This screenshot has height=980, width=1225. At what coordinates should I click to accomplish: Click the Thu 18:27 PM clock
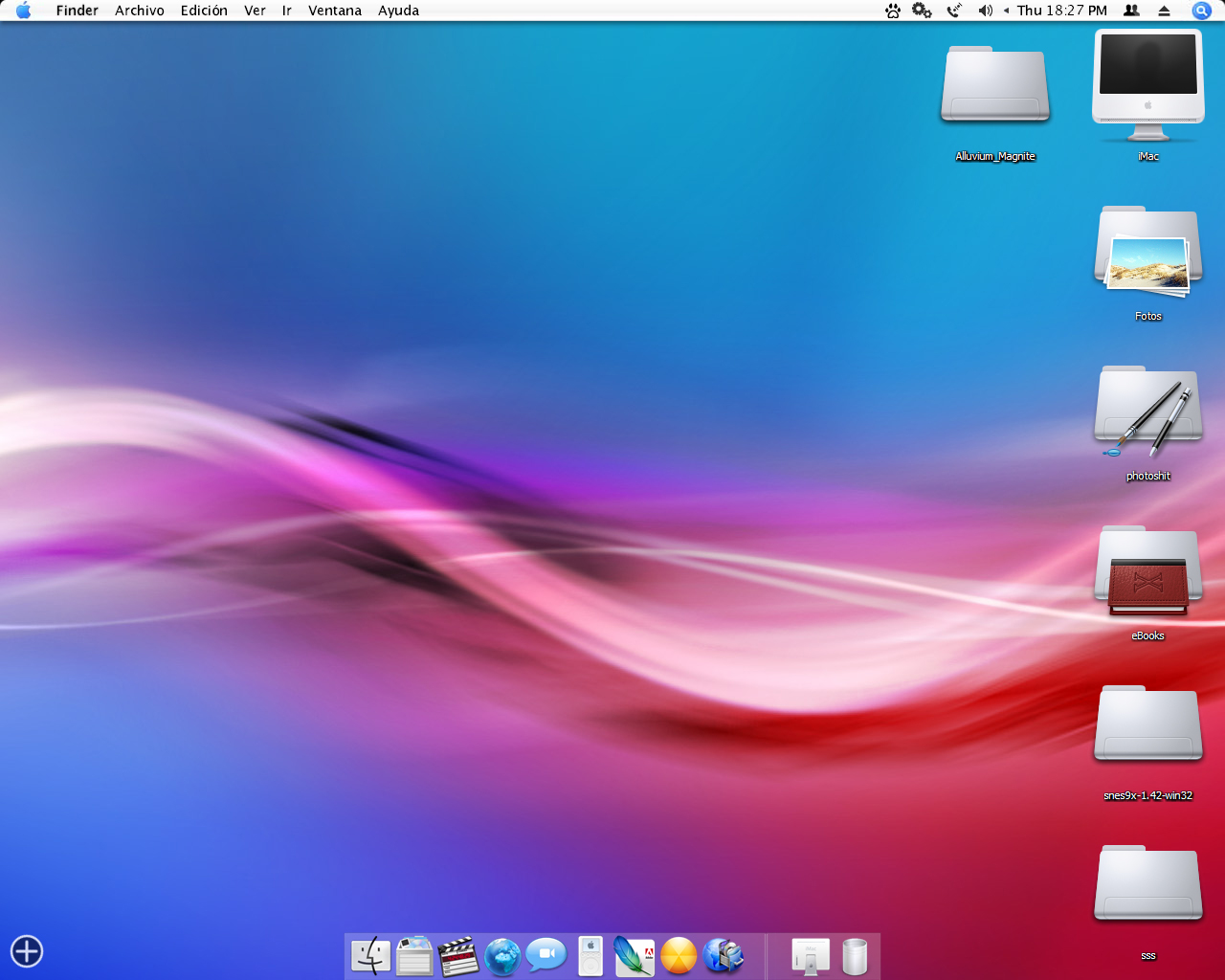click(x=1062, y=11)
